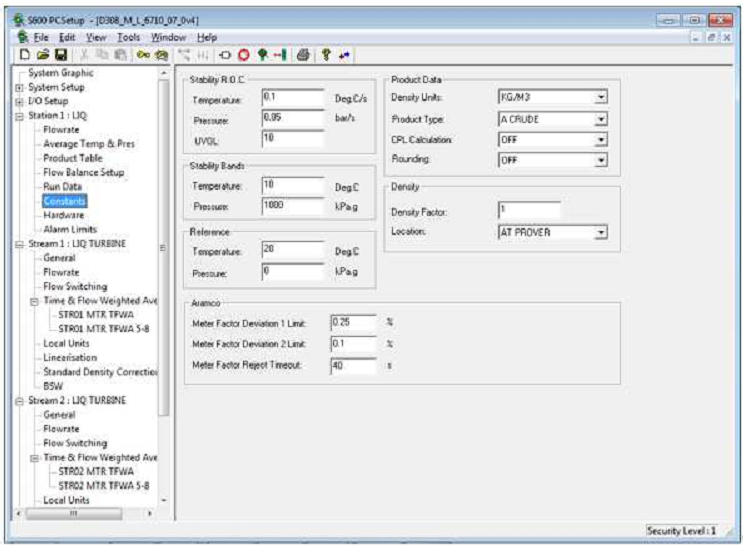Click the tree panel vertical scrollbar thumb
The height and width of the screenshot is (552, 743).
click(x=163, y=248)
